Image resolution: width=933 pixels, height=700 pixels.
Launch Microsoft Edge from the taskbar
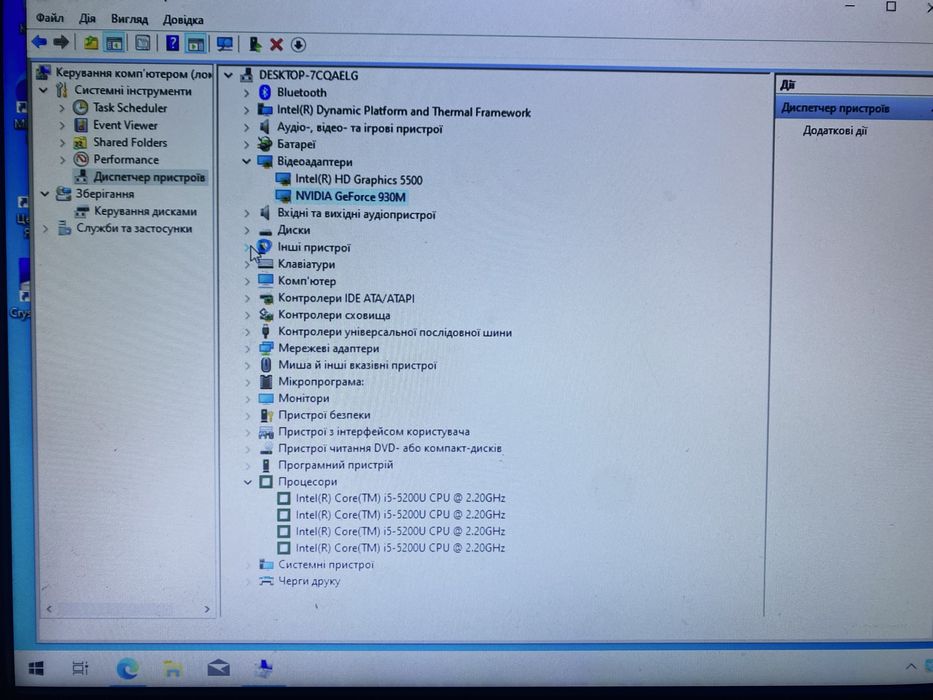(x=127, y=669)
